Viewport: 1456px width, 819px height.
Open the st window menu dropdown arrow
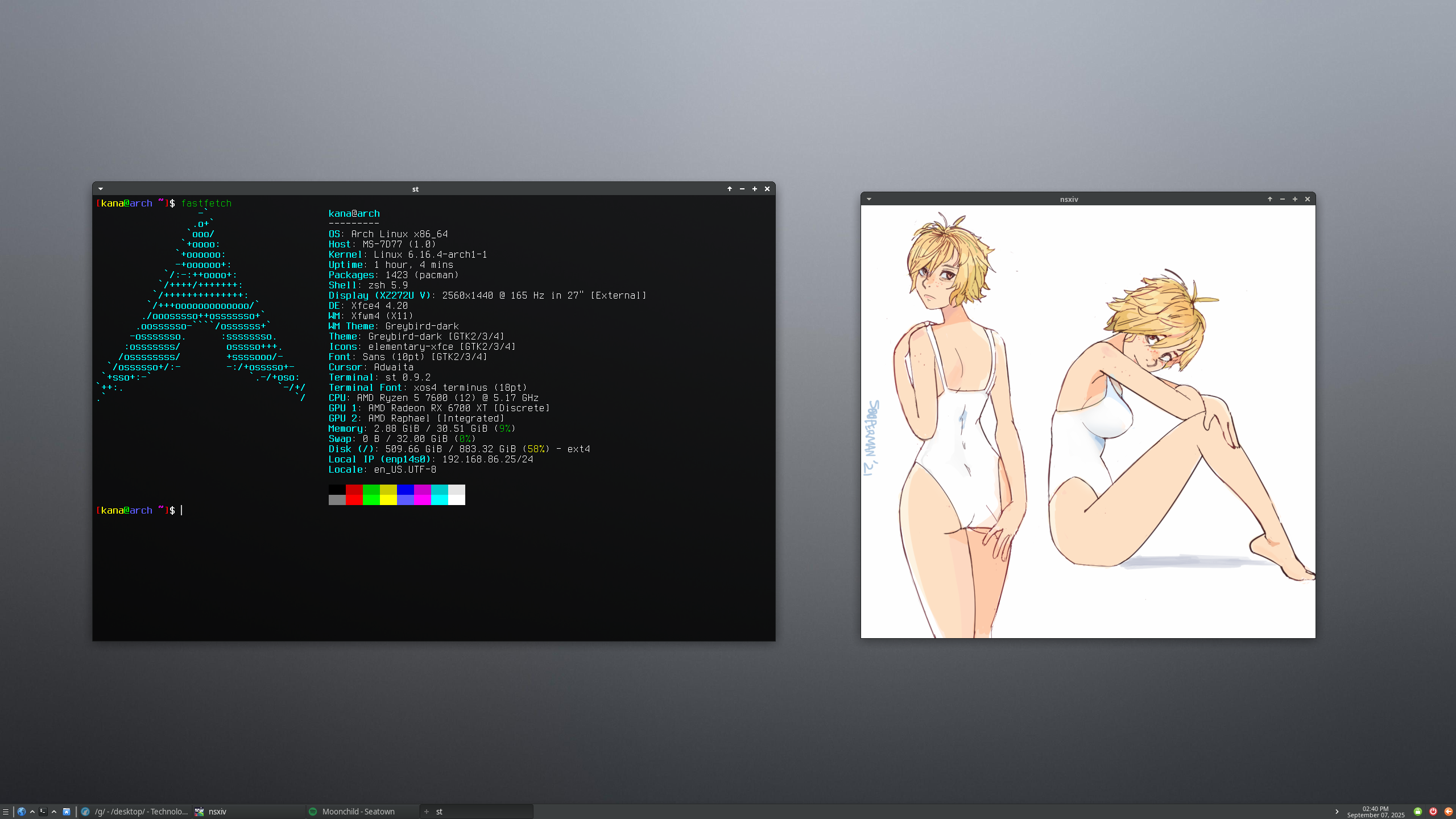click(101, 189)
